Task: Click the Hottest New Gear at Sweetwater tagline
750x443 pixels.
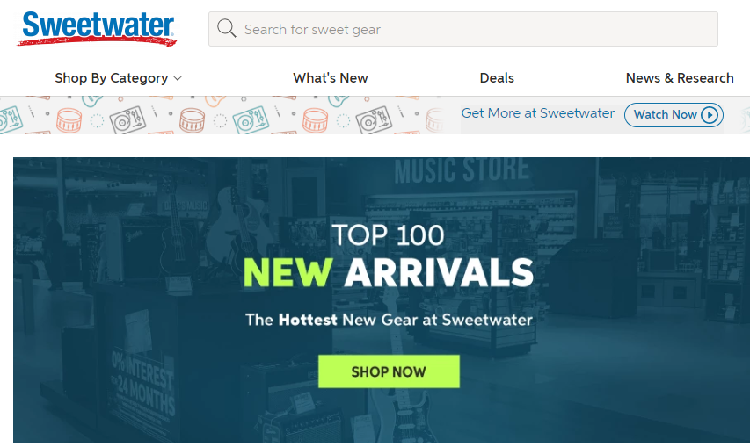Action: pyautogui.click(x=389, y=320)
